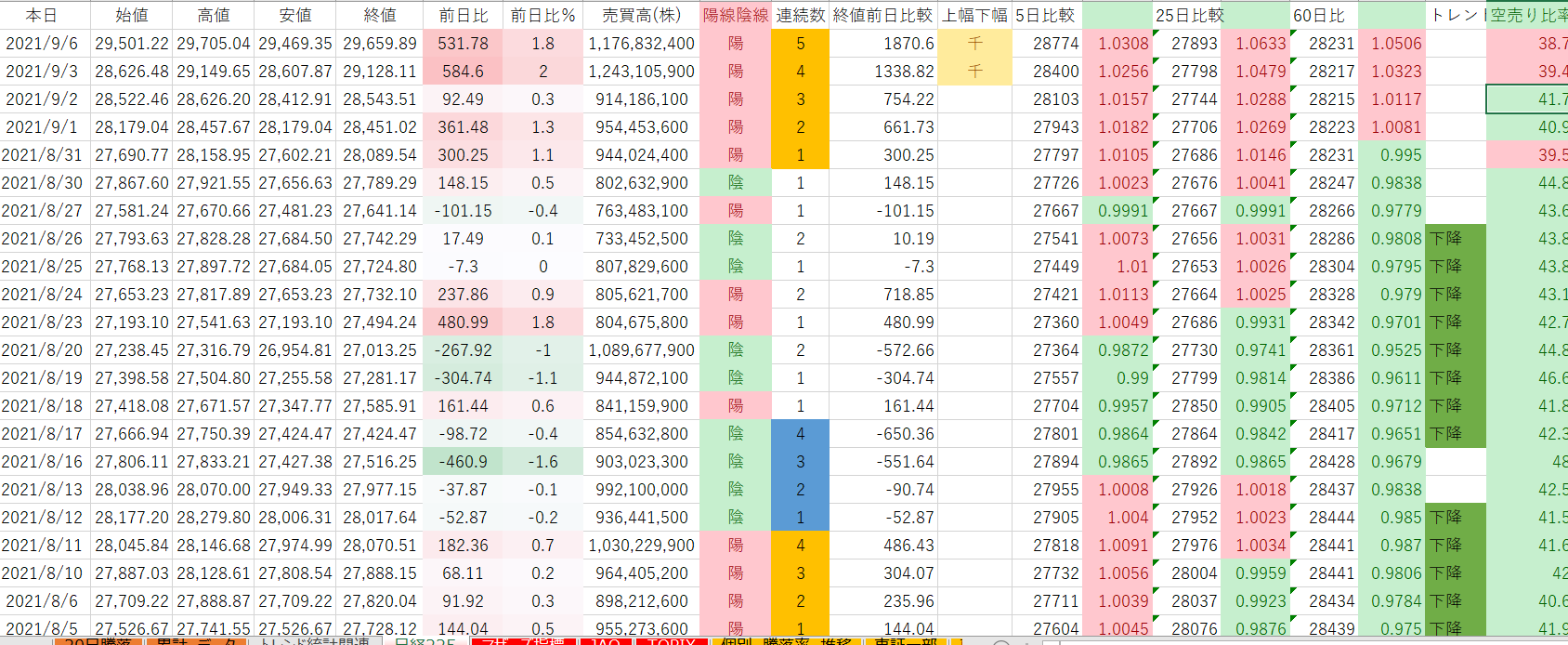The image size is (1568, 645).
Task: Click the date cell 2021/9/6
Action: tap(45, 43)
